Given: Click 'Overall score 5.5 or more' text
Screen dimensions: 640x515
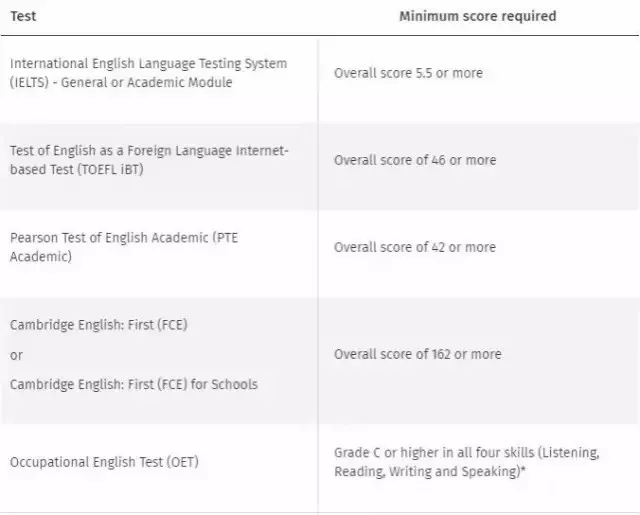Looking at the screenshot, I should [x=408, y=73].
